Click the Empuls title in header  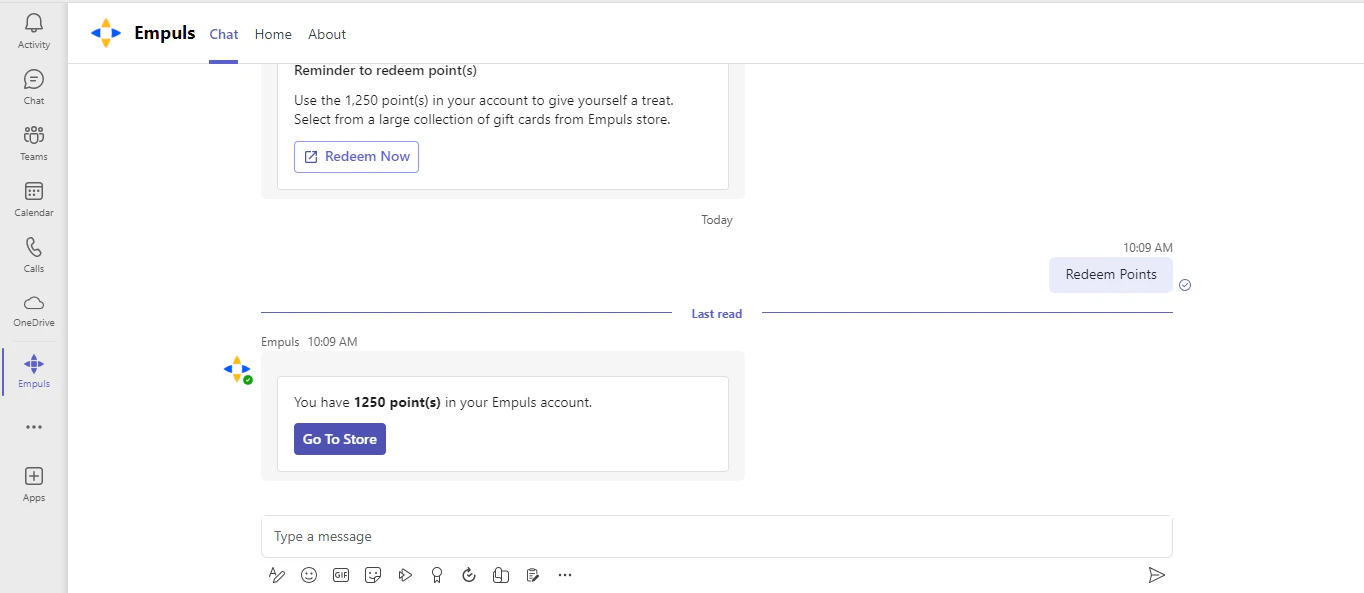coord(165,33)
